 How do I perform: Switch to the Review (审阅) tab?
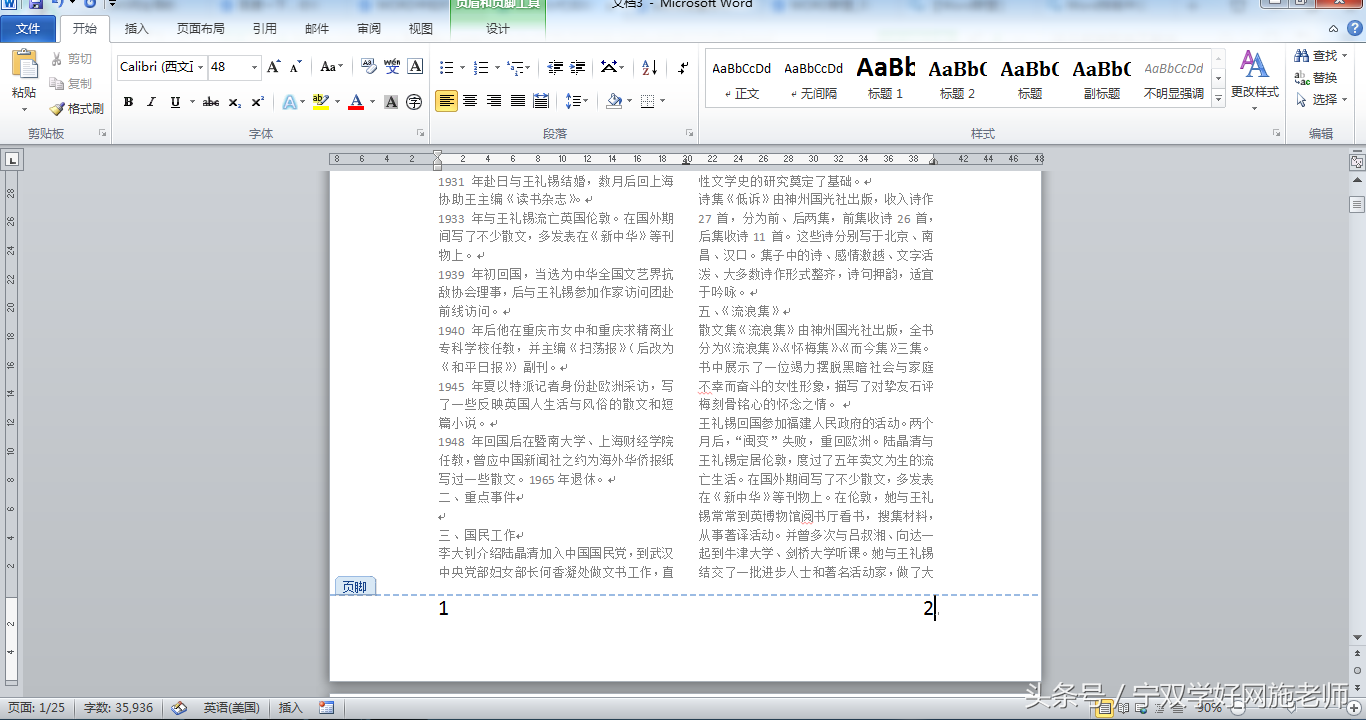tap(369, 29)
